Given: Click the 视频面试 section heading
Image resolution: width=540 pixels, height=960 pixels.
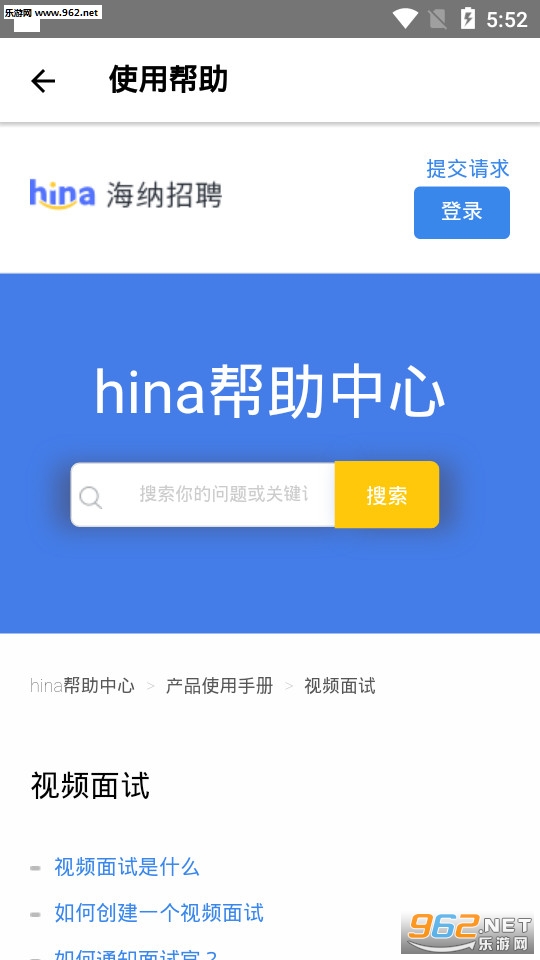Looking at the screenshot, I should (x=90, y=786).
